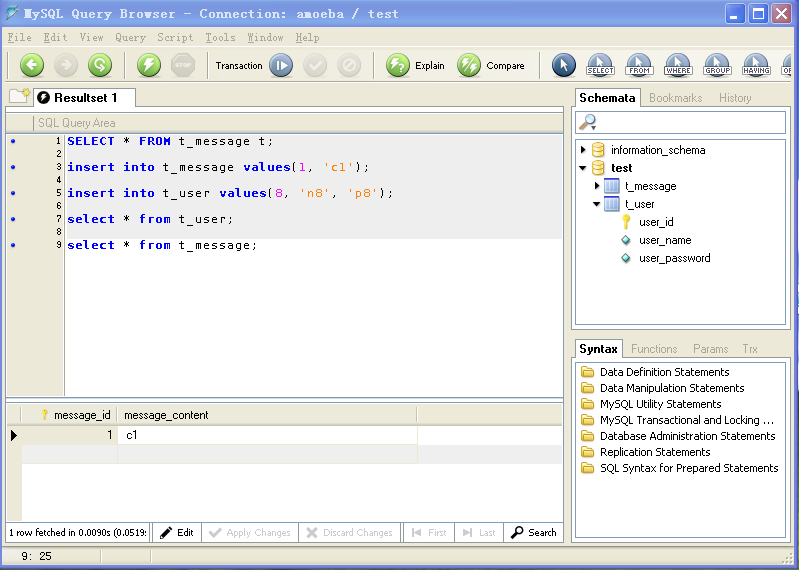
Task: Select the HAVING clause tool
Action: point(756,65)
